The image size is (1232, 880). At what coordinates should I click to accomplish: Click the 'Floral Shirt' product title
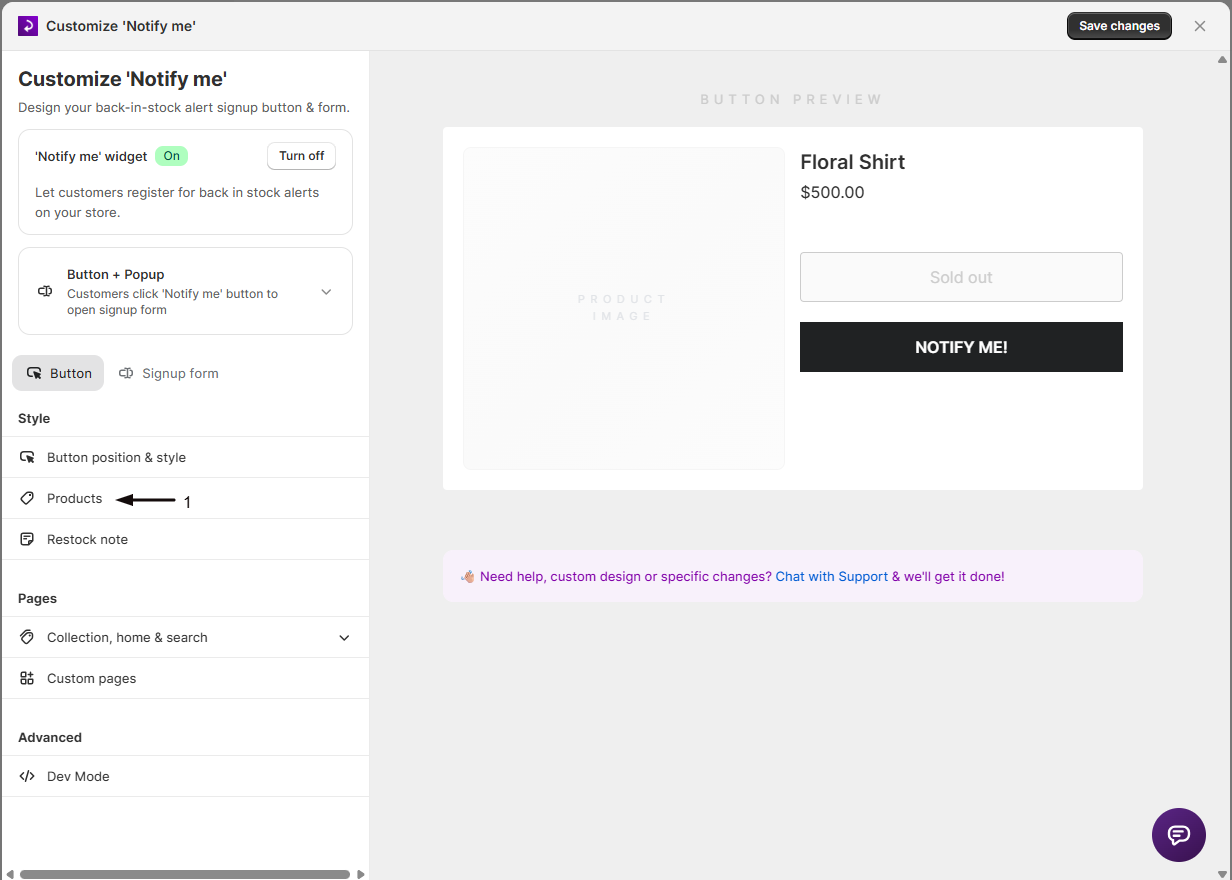coord(853,162)
